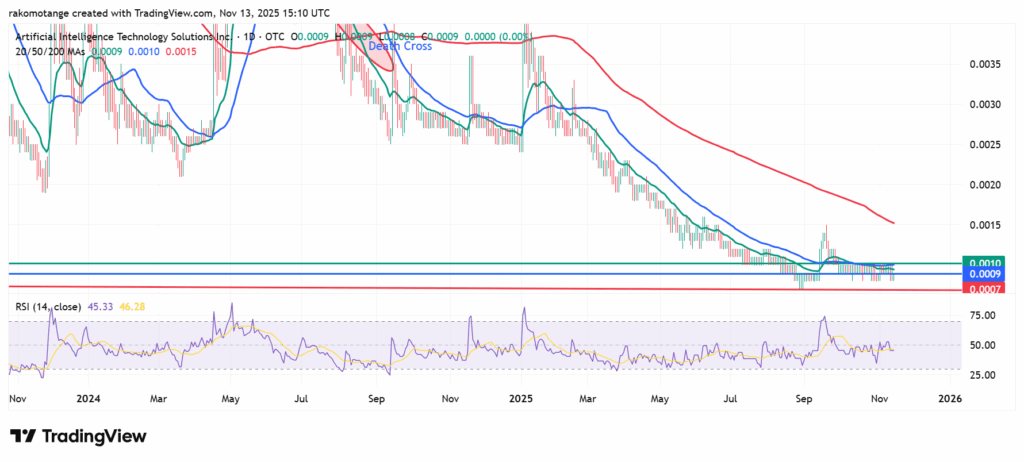Click the TradingView wordmark at bottom
Image resolution: width=1024 pixels, height=462 pixels.
click(x=92, y=436)
